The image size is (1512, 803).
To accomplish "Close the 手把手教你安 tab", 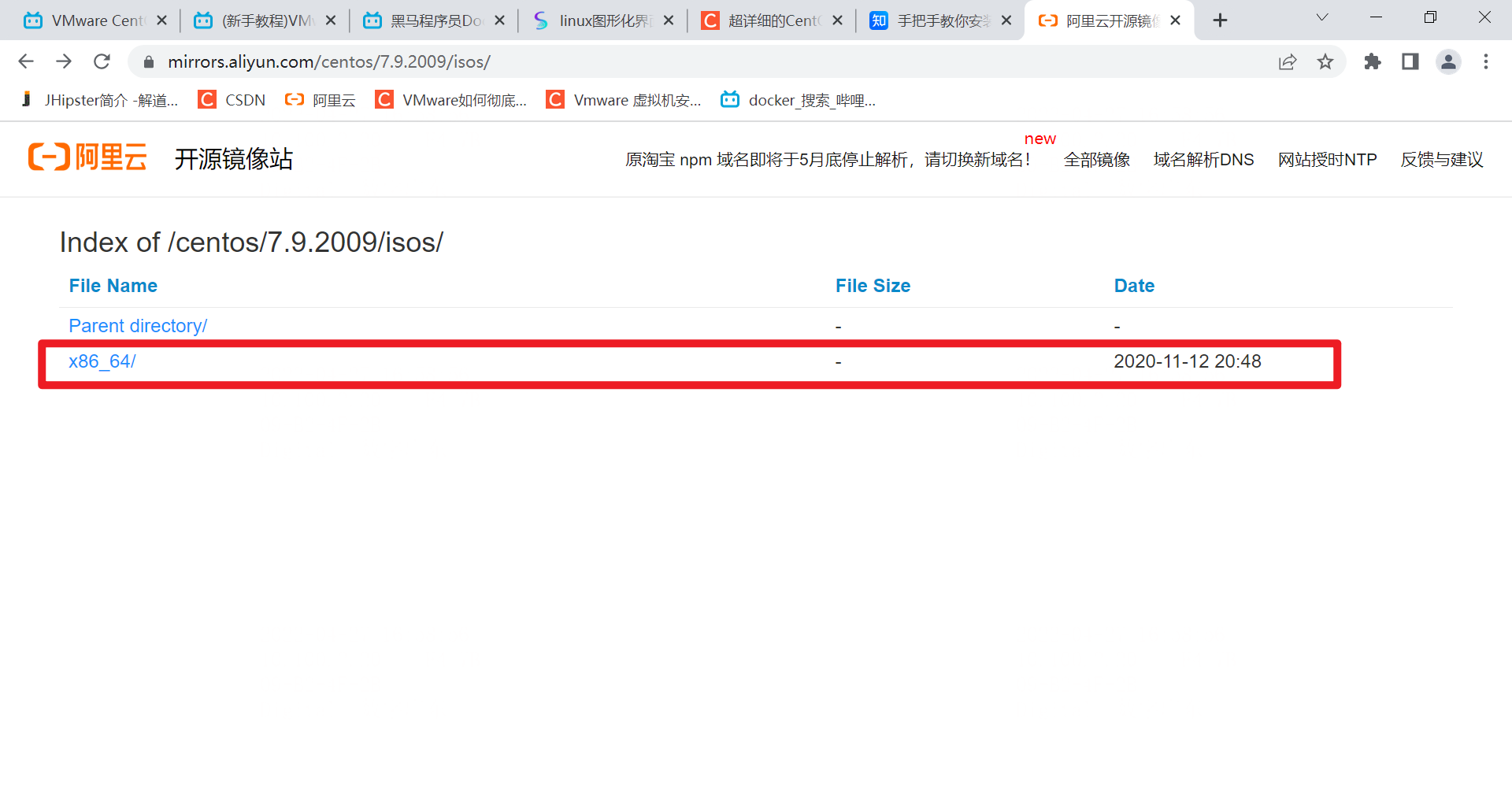I will point(1006,20).
